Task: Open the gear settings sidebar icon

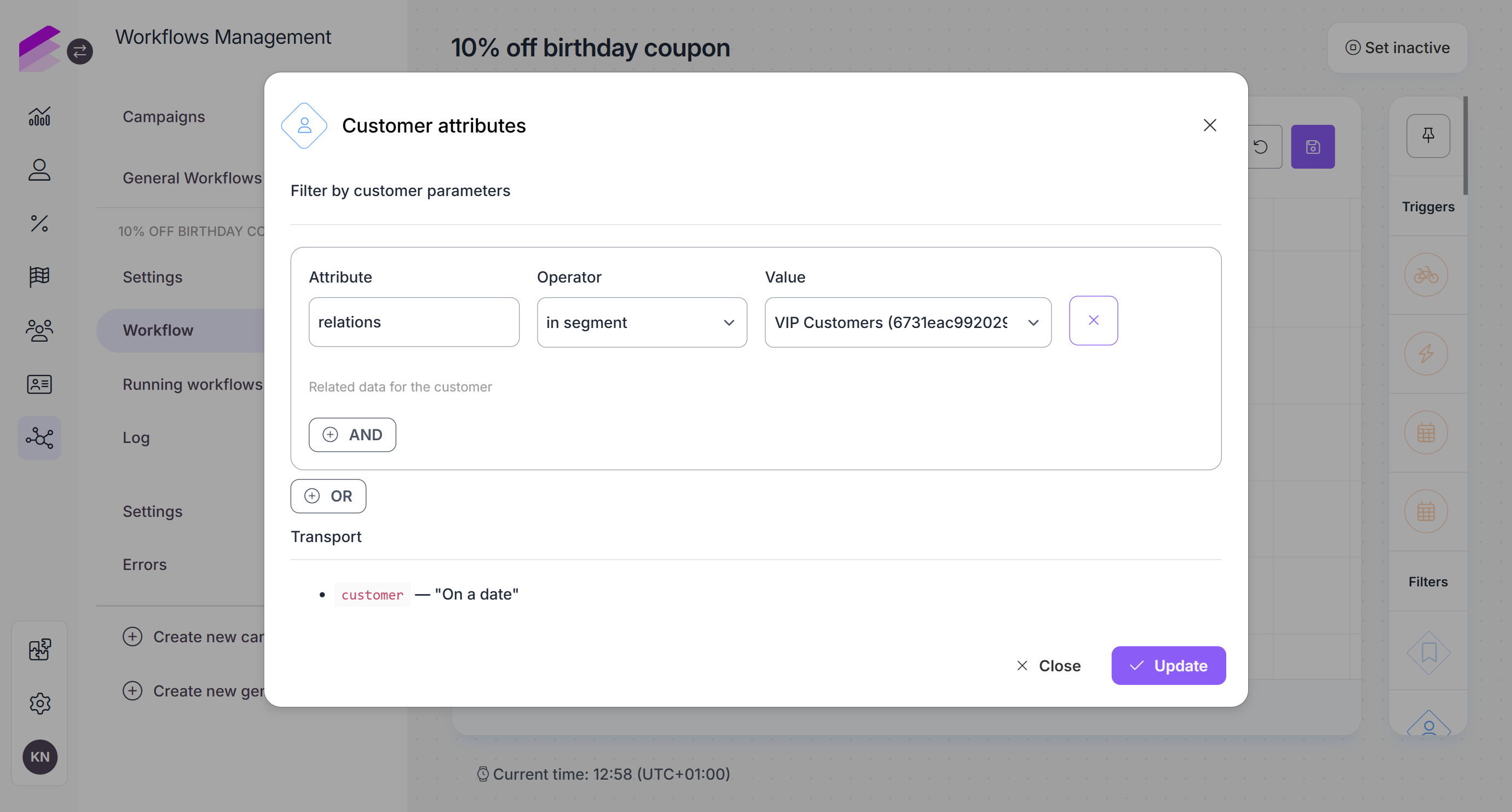Action: point(39,703)
